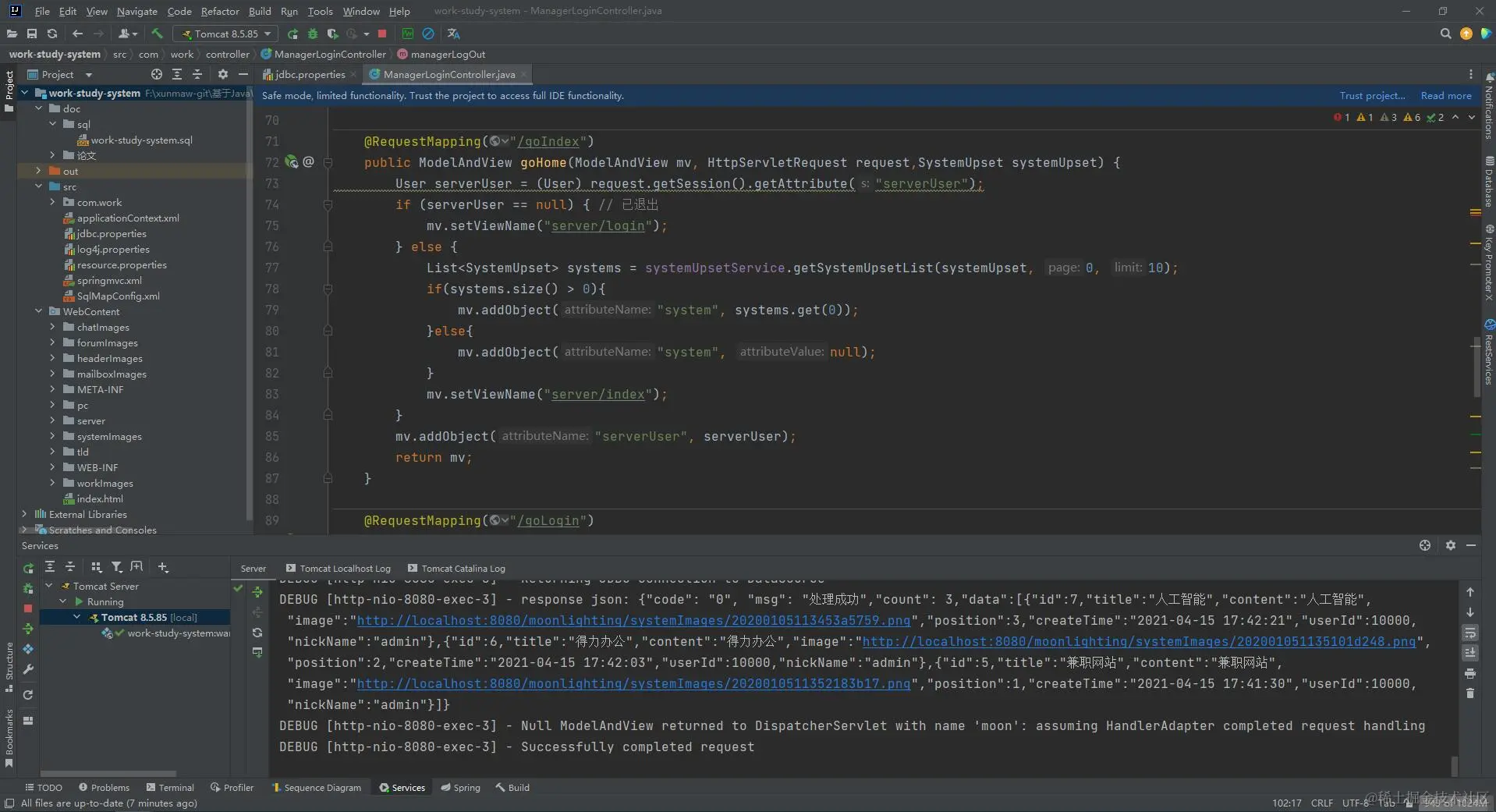
Task: Click the Services horizontal tree scrollbar
Action: point(108,774)
